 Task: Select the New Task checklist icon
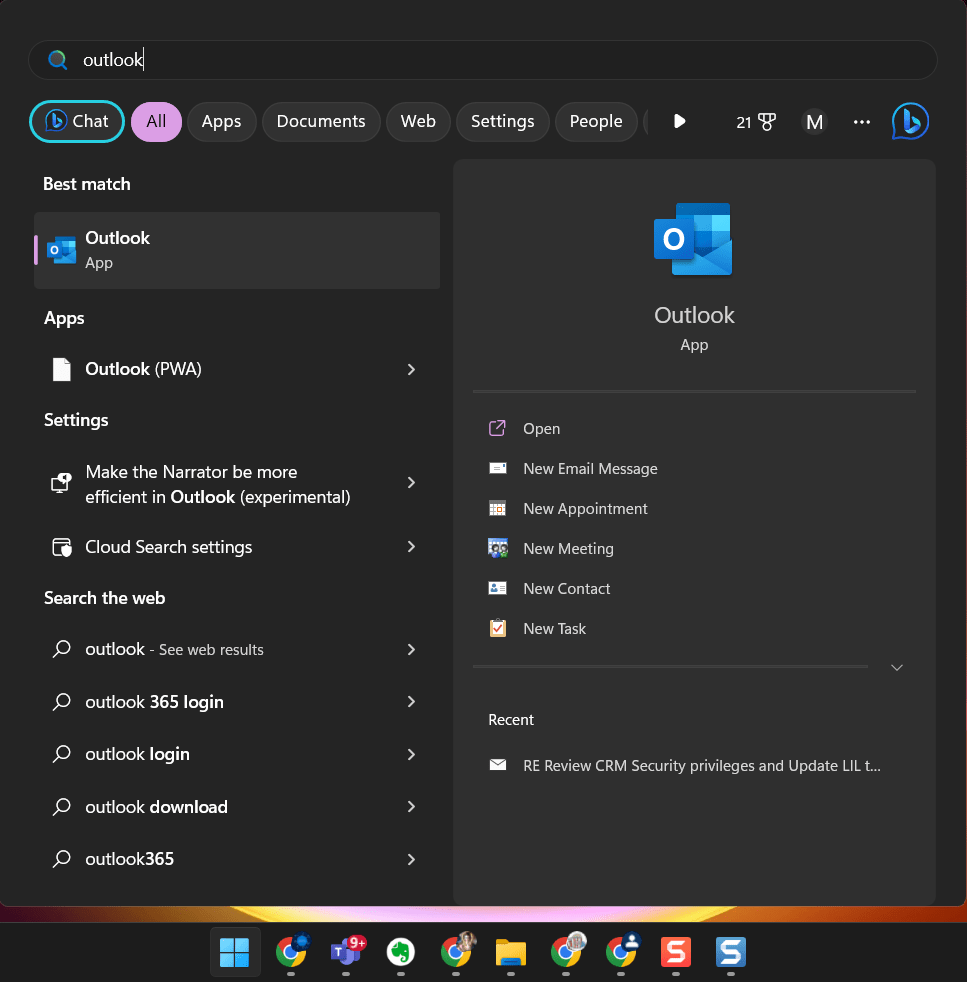[497, 628]
